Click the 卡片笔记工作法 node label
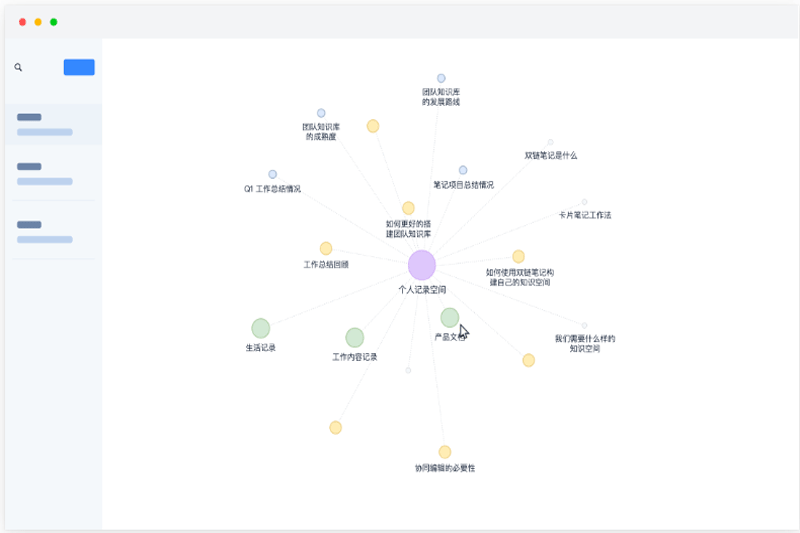The width and height of the screenshot is (800, 533). click(x=585, y=215)
